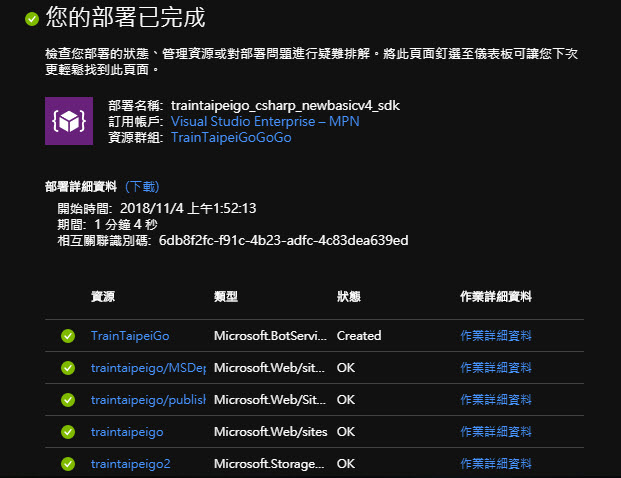This screenshot has width=621, height=478.
Task: Click the green status icon for traintaipeigo Web/sites row
Action: (x=68, y=432)
